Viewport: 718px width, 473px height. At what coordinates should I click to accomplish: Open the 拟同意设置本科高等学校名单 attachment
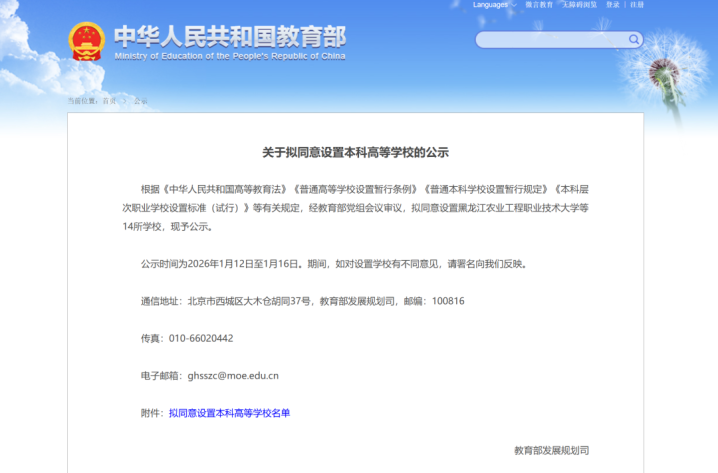click(x=229, y=413)
